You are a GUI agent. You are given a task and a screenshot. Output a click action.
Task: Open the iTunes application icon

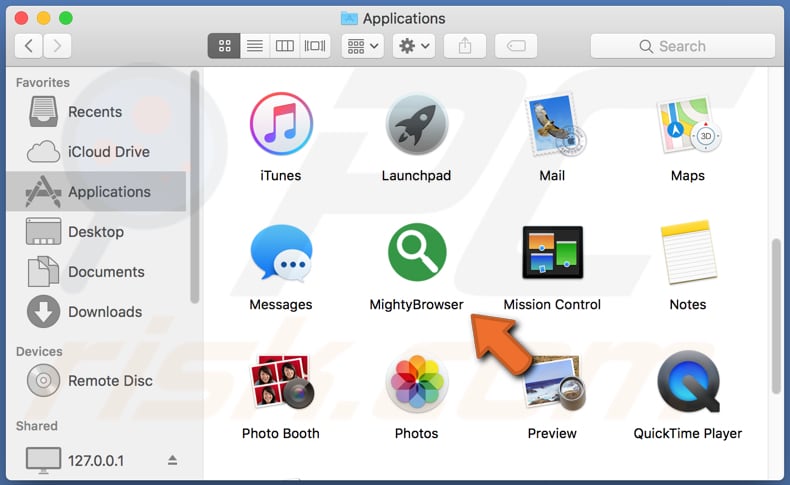click(281, 123)
